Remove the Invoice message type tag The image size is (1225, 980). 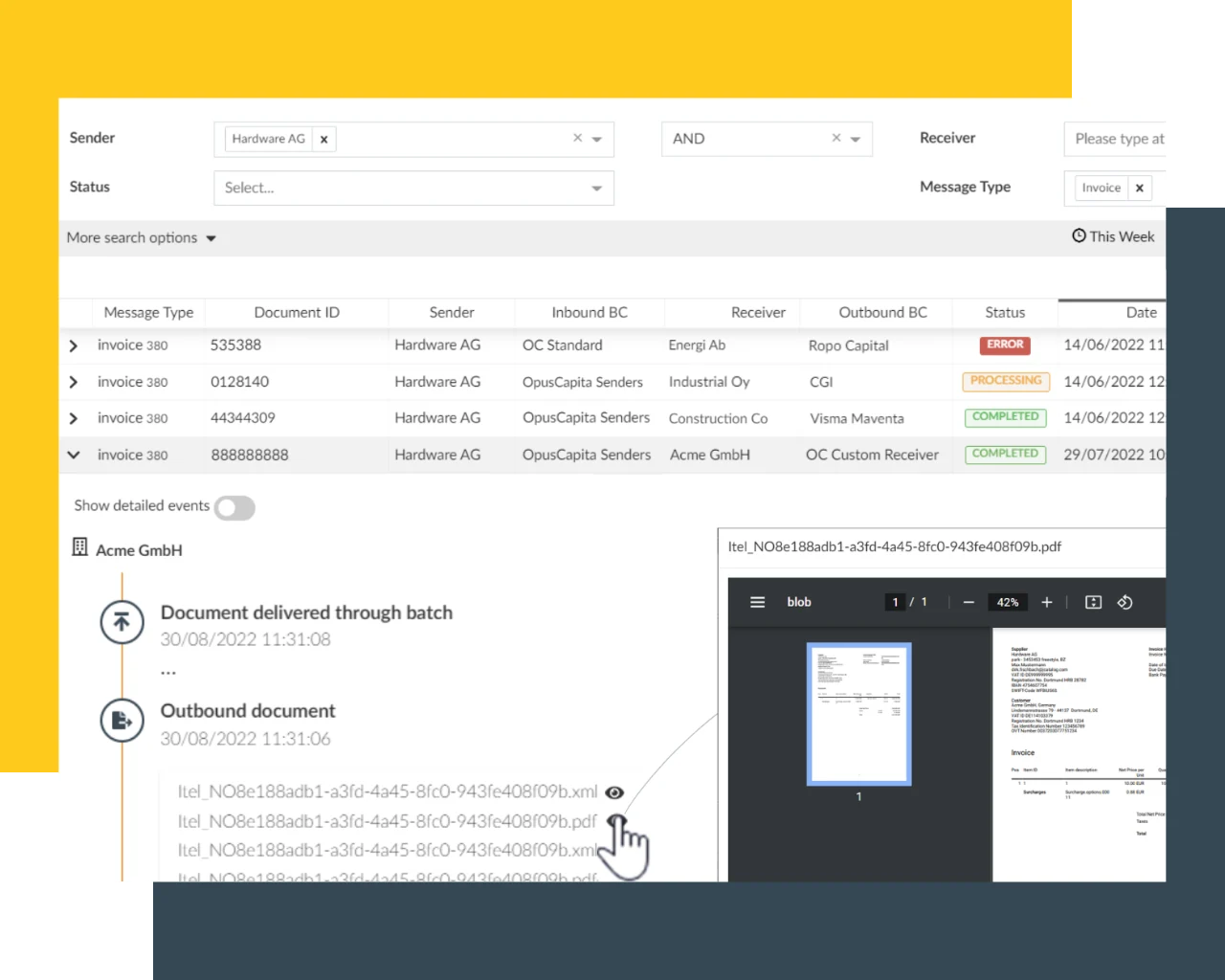(x=1140, y=189)
